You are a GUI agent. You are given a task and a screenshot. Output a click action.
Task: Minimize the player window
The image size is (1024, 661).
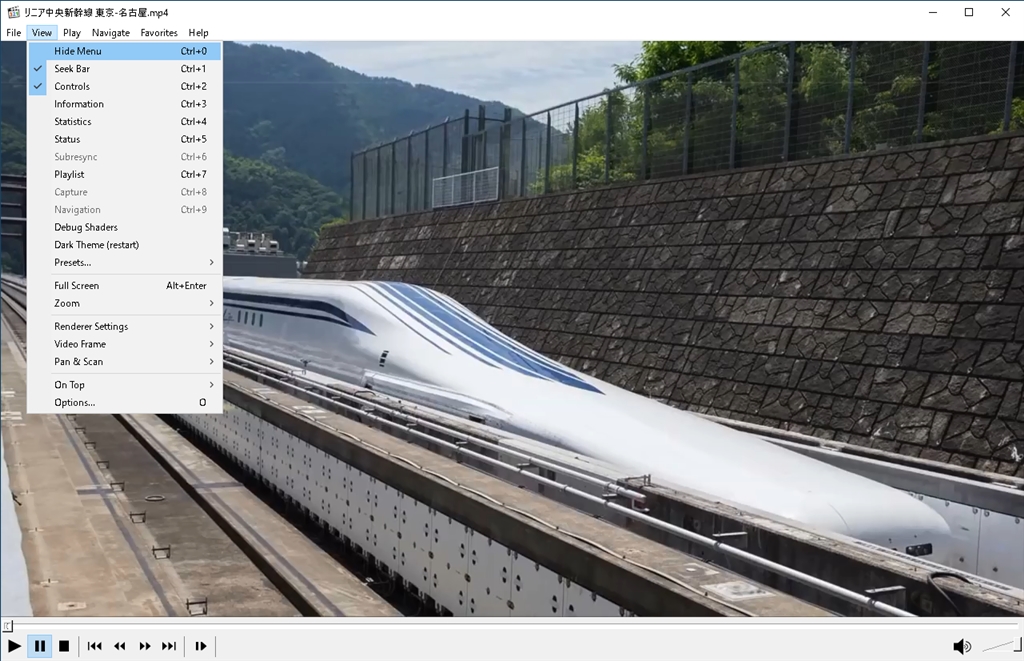pyautogui.click(x=933, y=12)
